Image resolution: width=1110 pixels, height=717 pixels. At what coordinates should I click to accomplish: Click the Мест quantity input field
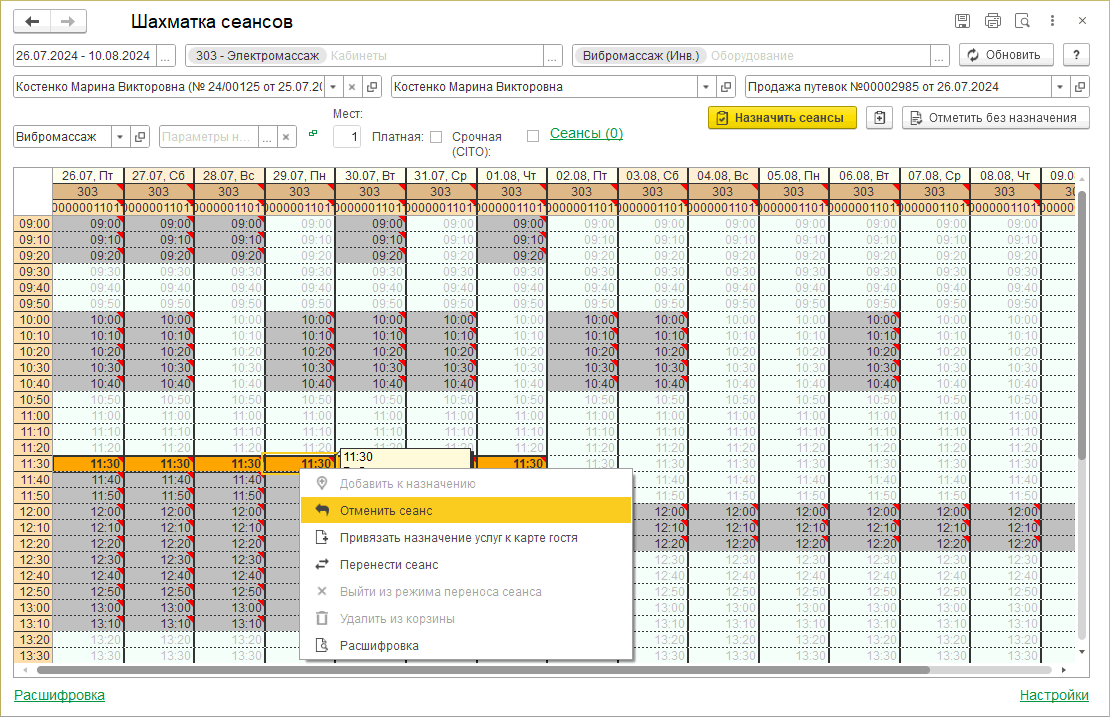[x=347, y=136]
